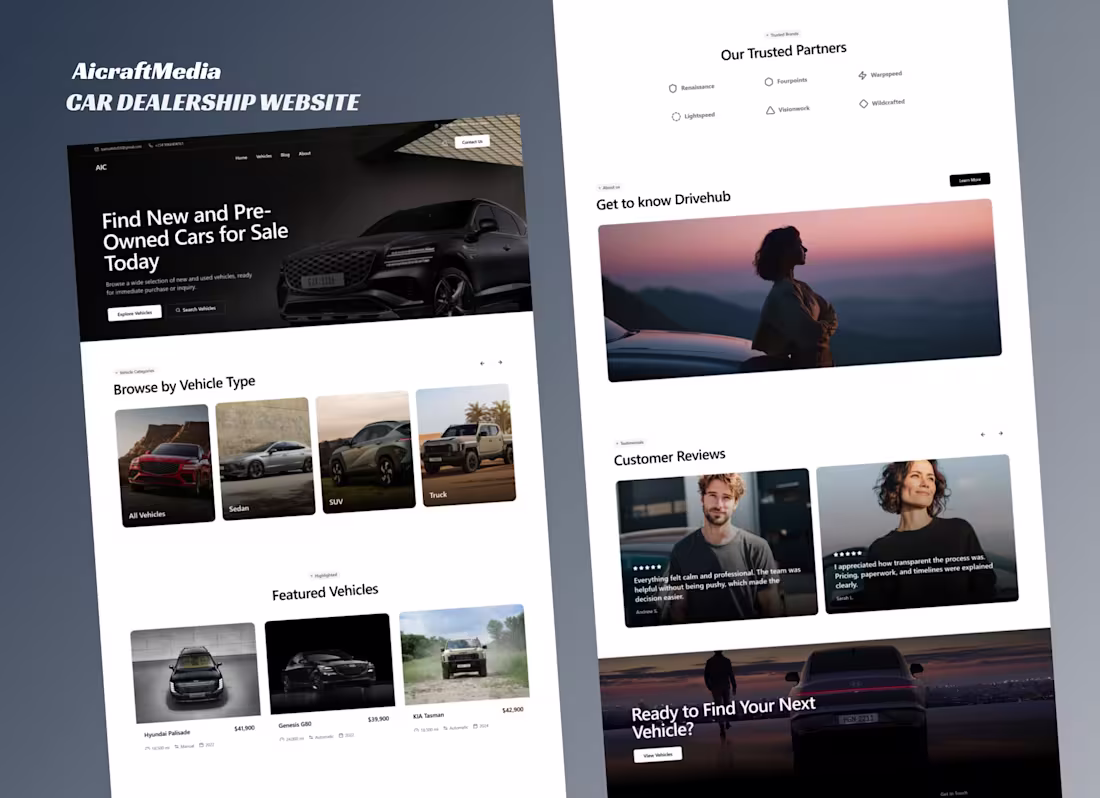Image resolution: width=1100 pixels, height=798 pixels.
Task: Click the AIC logo in header
Action: (101, 168)
